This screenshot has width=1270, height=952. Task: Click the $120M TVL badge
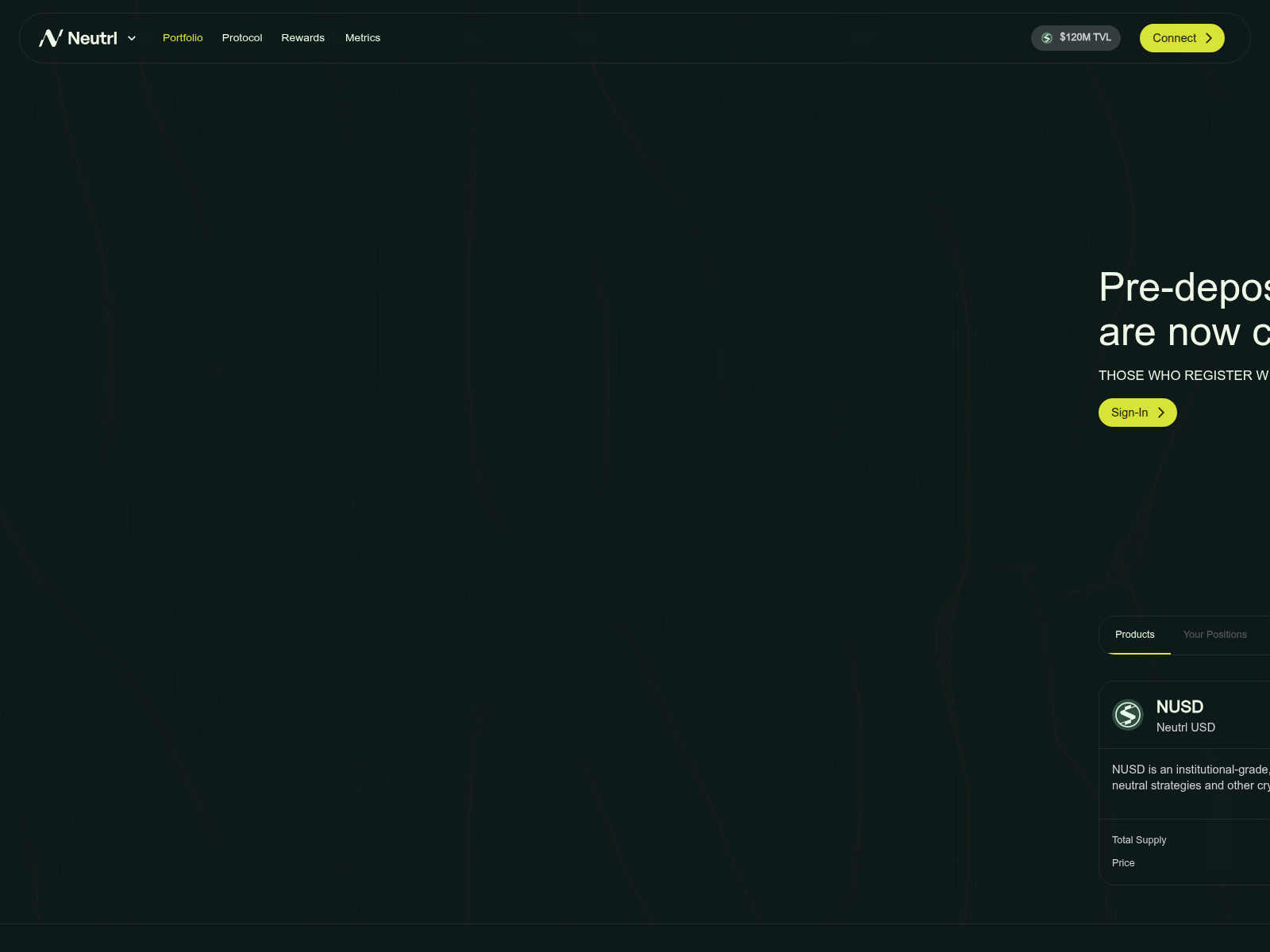(1076, 37)
